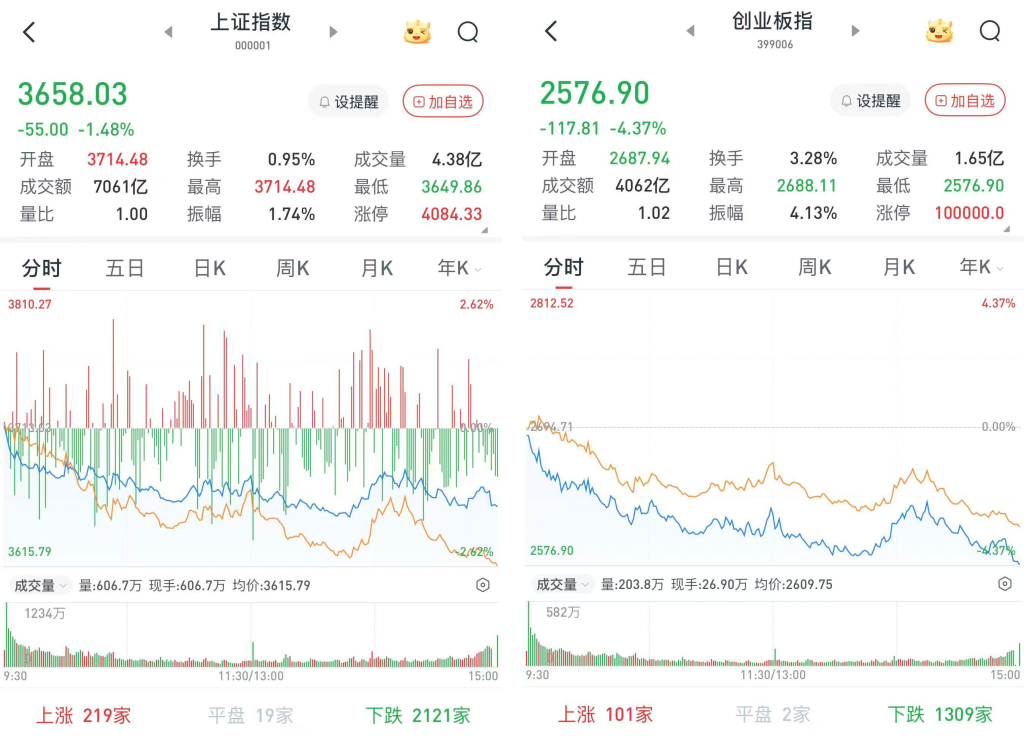Select 月K tab on 创业板指
The height and width of the screenshot is (738, 1024).
coord(899,267)
